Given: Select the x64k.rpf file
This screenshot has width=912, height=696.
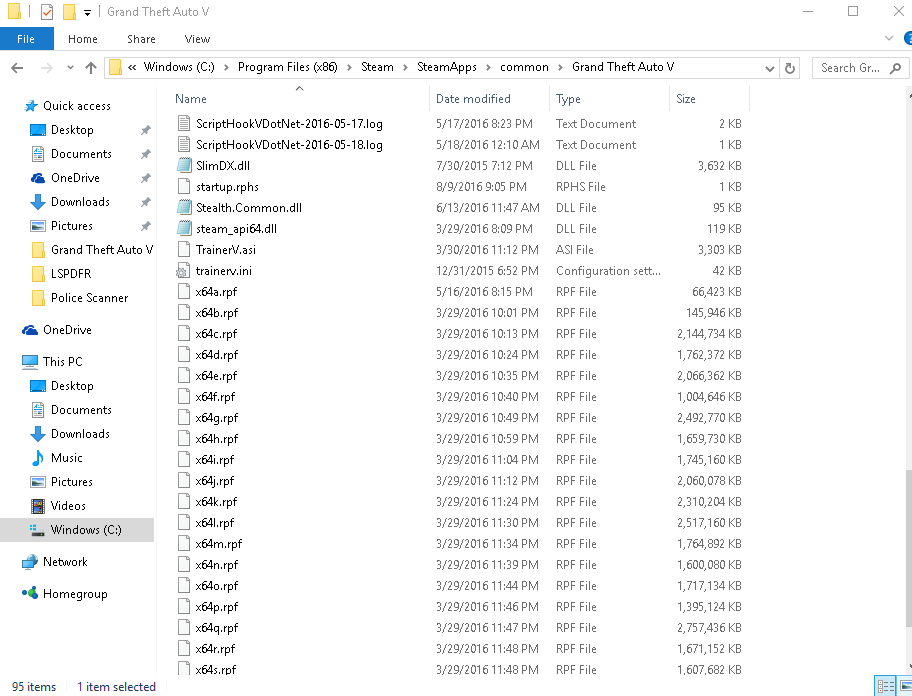Looking at the screenshot, I should coord(216,502).
